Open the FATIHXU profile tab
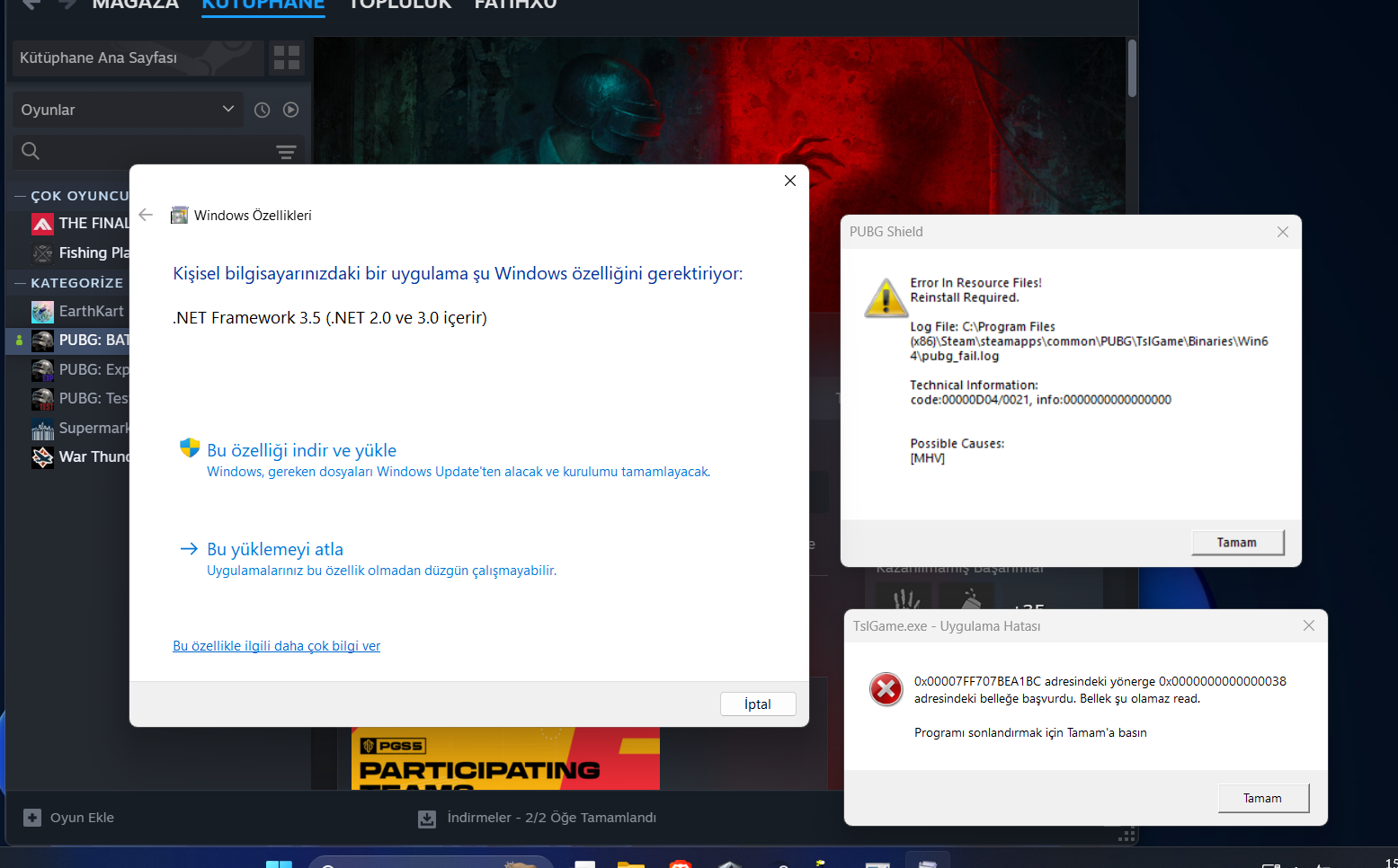Viewport: 1398px width, 868px height. 516,4
